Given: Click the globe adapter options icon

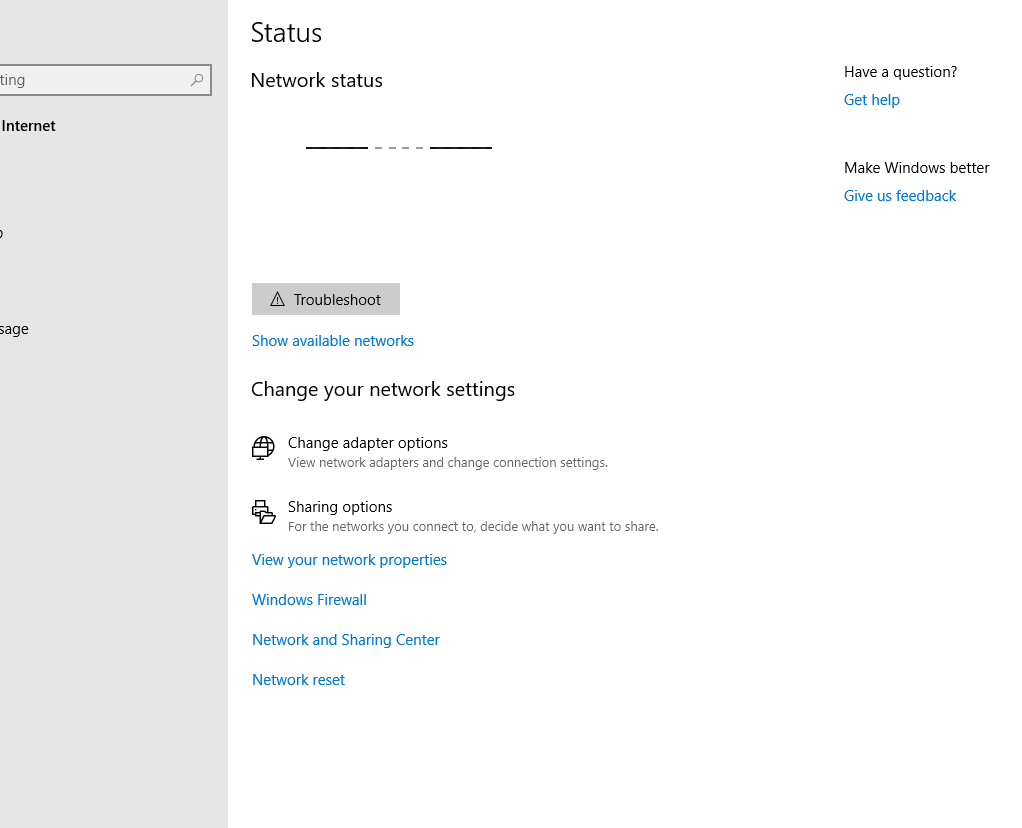Looking at the screenshot, I should click(263, 448).
